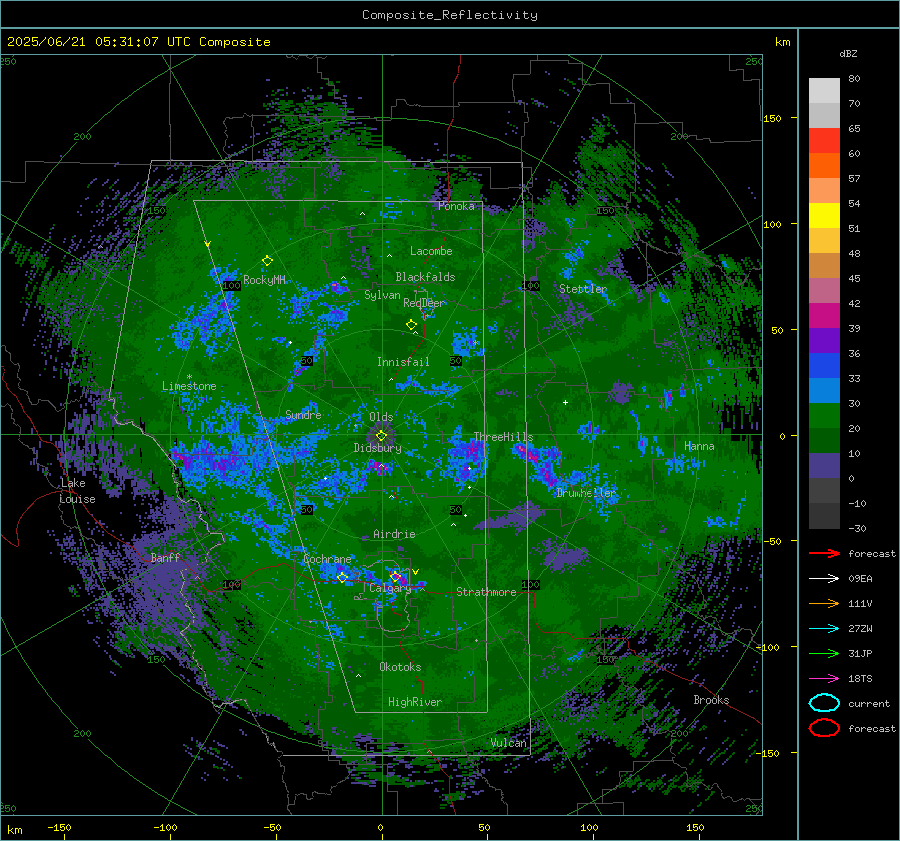
Task: Click the RedDeer city label
Action: point(424,303)
